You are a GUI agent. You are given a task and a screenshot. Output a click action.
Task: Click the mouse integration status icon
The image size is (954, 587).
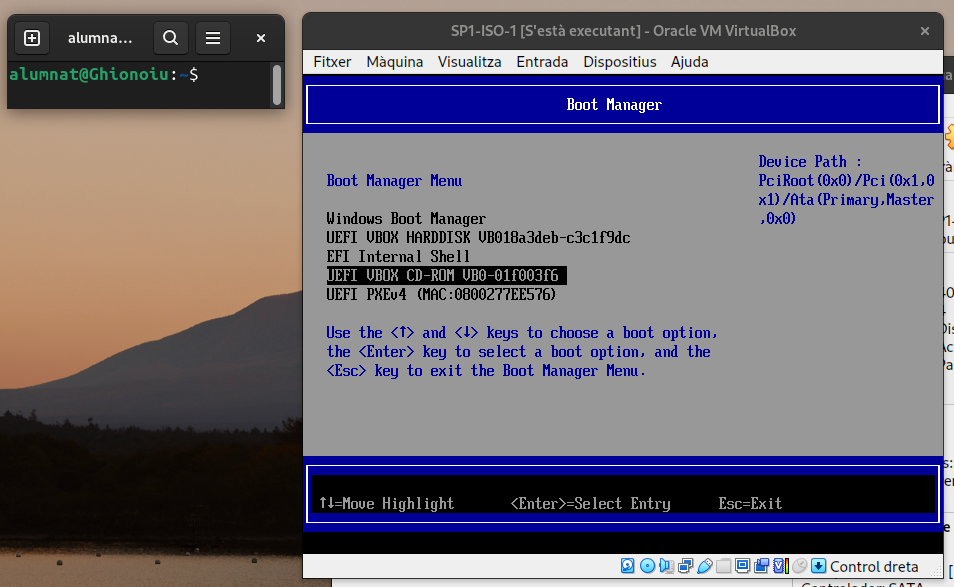pos(799,567)
